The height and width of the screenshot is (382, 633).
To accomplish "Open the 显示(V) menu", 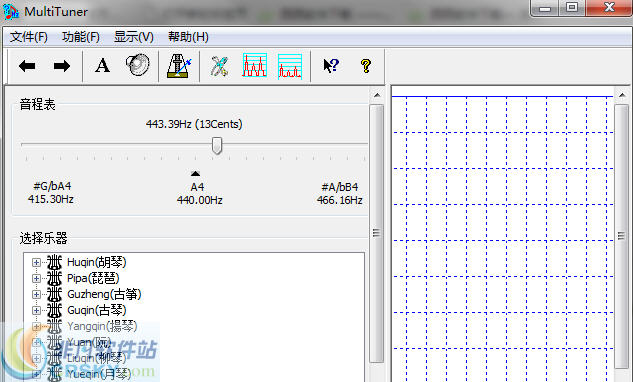I will tap(134, 37).
